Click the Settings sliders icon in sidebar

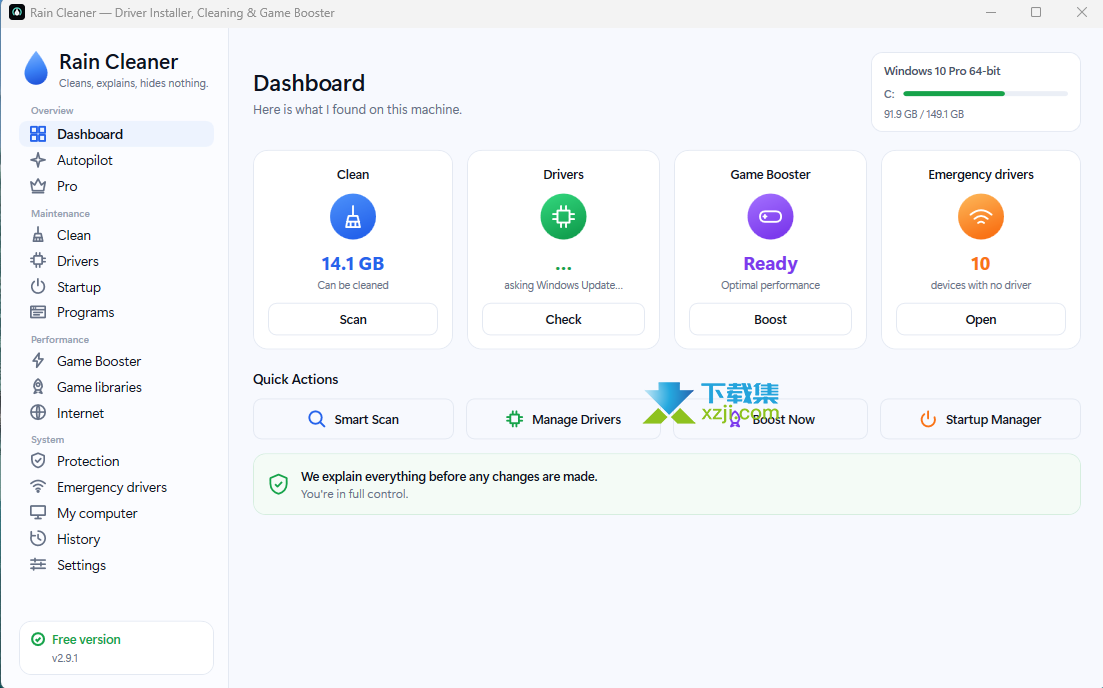38,565
